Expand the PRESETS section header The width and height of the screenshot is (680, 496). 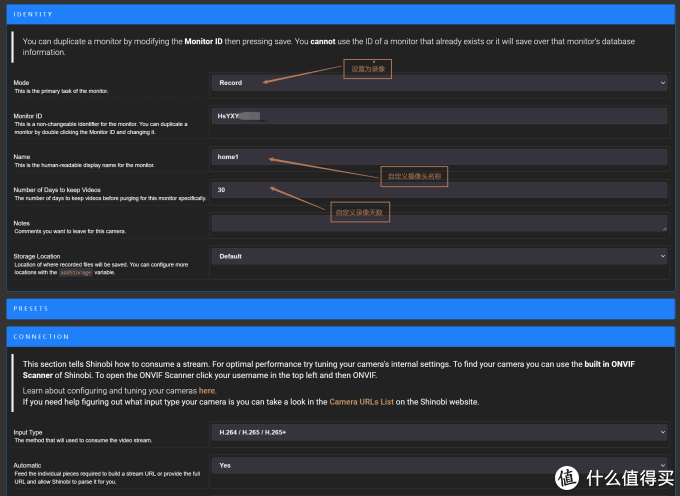pyautogui.click(x=340, y=308)
